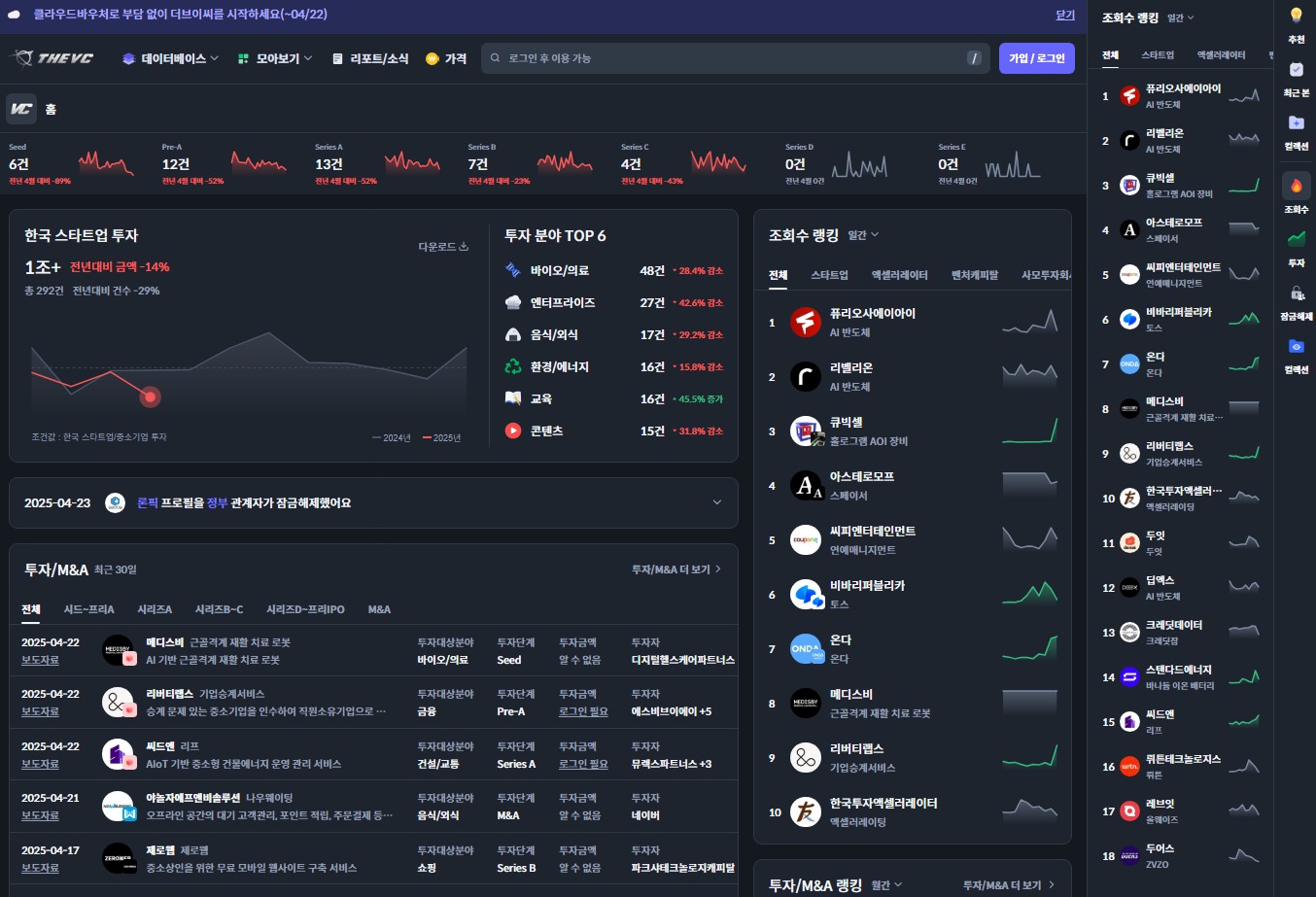Click the 퓨리오사에이아이 company logo in ranking list
This screenshot has height=897, width=1316.
(805, 321)
